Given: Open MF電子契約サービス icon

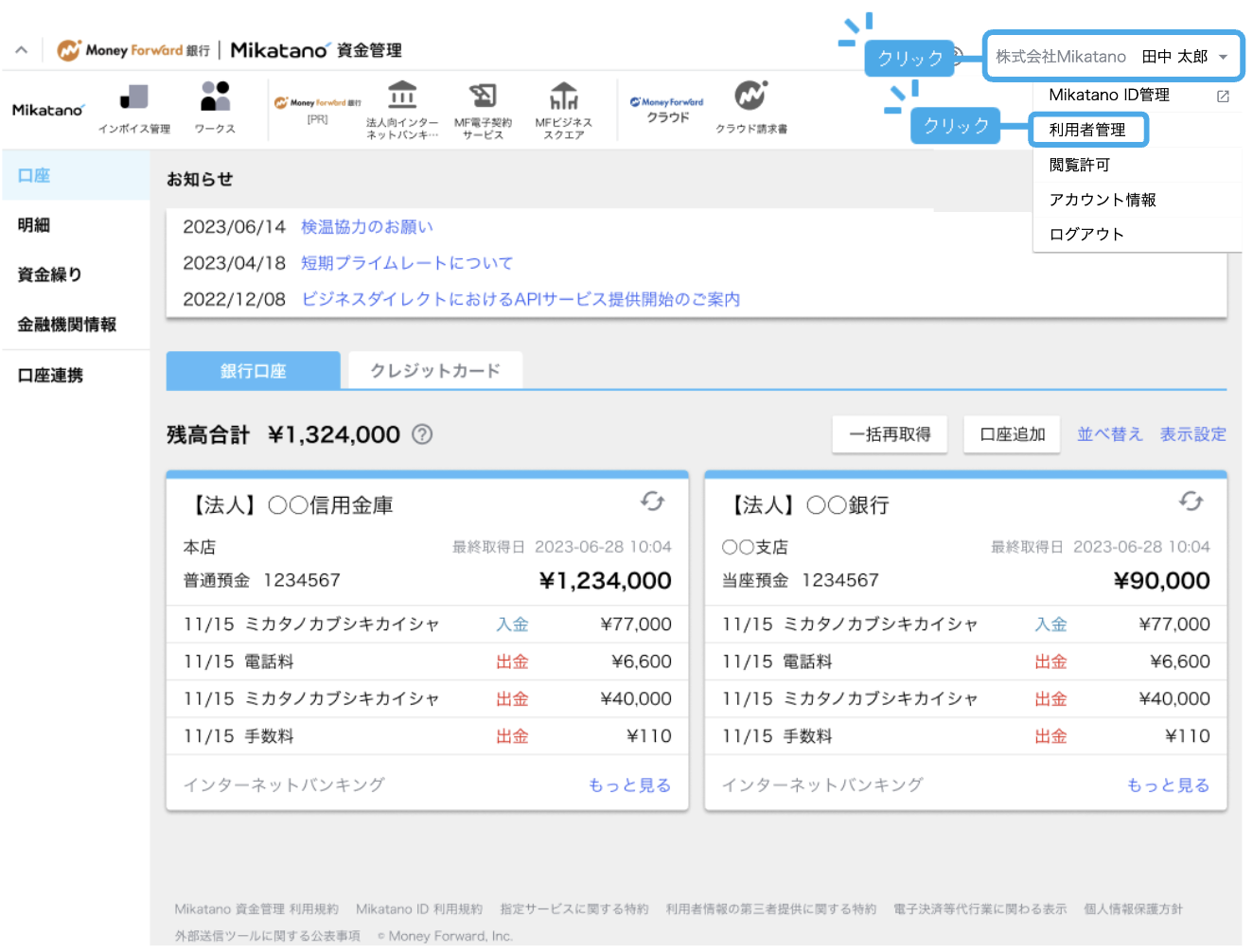Looking at the screenshot, I should (x=483, y=110).
